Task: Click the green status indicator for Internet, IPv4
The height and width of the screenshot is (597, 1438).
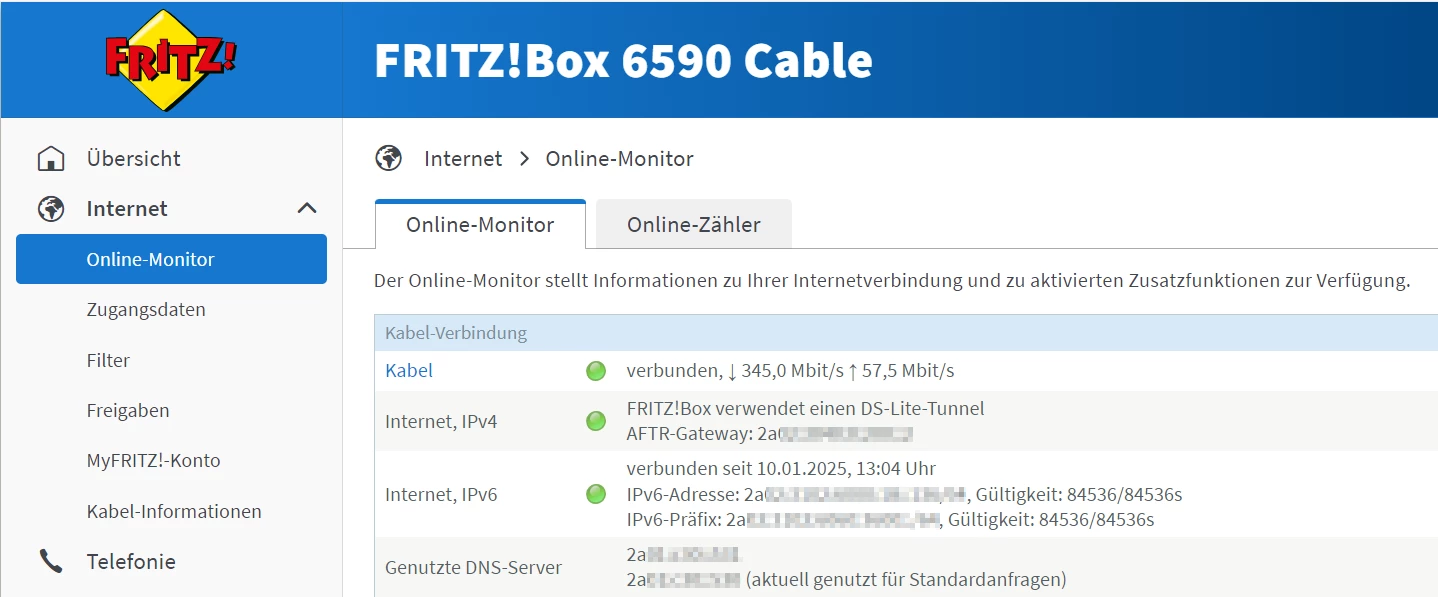Action: 596,421
